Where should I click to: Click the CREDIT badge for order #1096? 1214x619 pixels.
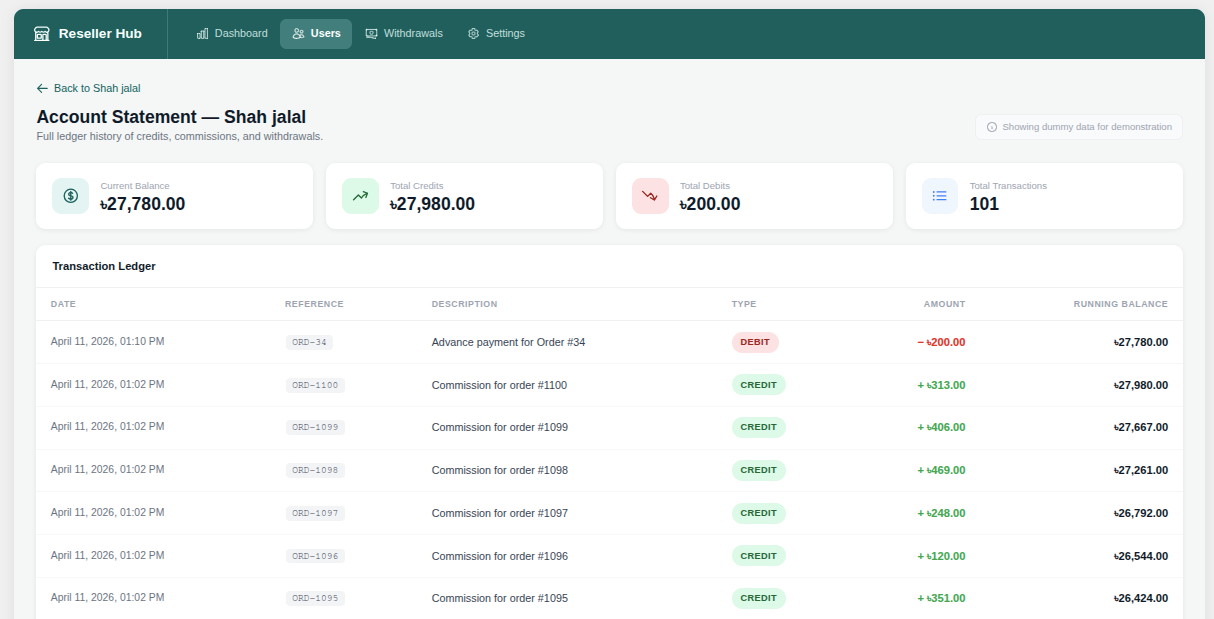759,556
